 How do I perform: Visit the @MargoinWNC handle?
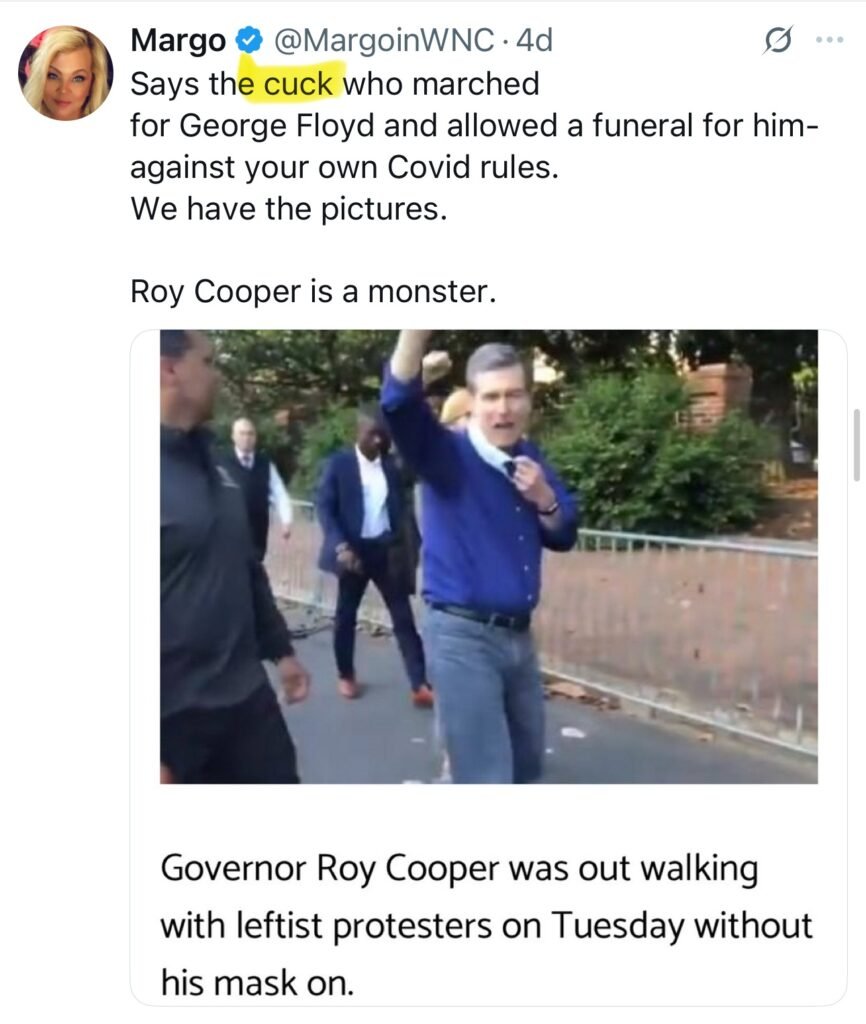click(383, 41)
